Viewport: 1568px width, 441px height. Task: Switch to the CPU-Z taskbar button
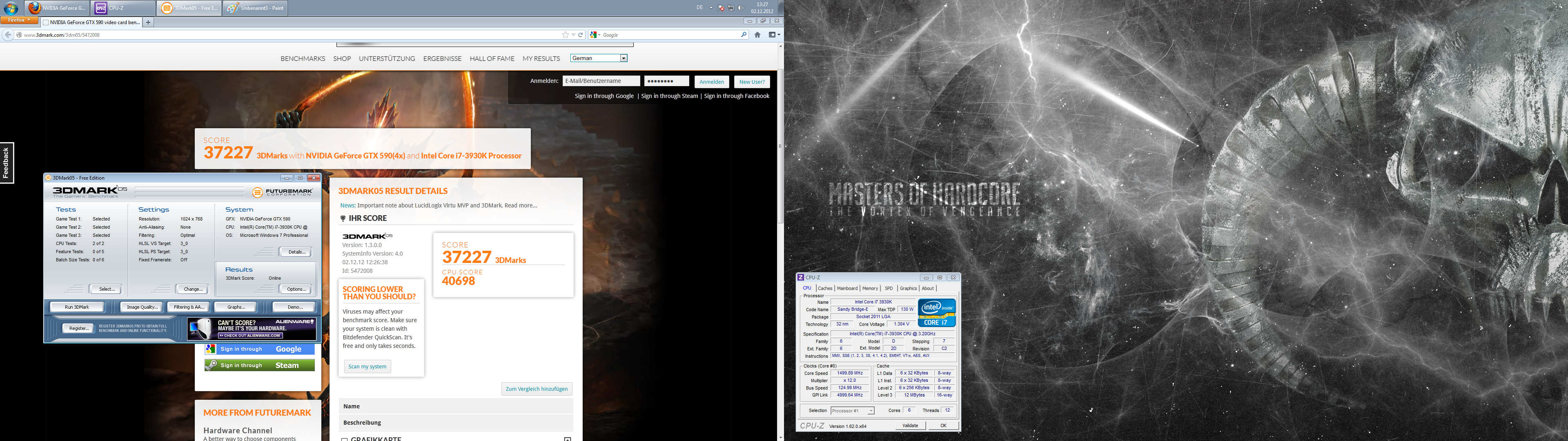123,8
